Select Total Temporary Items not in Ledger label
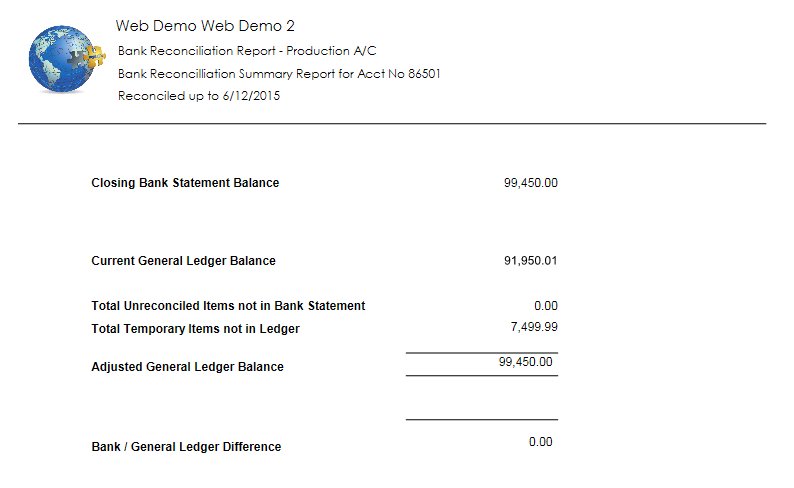794x488 pixels. click(x=195, y=329)
